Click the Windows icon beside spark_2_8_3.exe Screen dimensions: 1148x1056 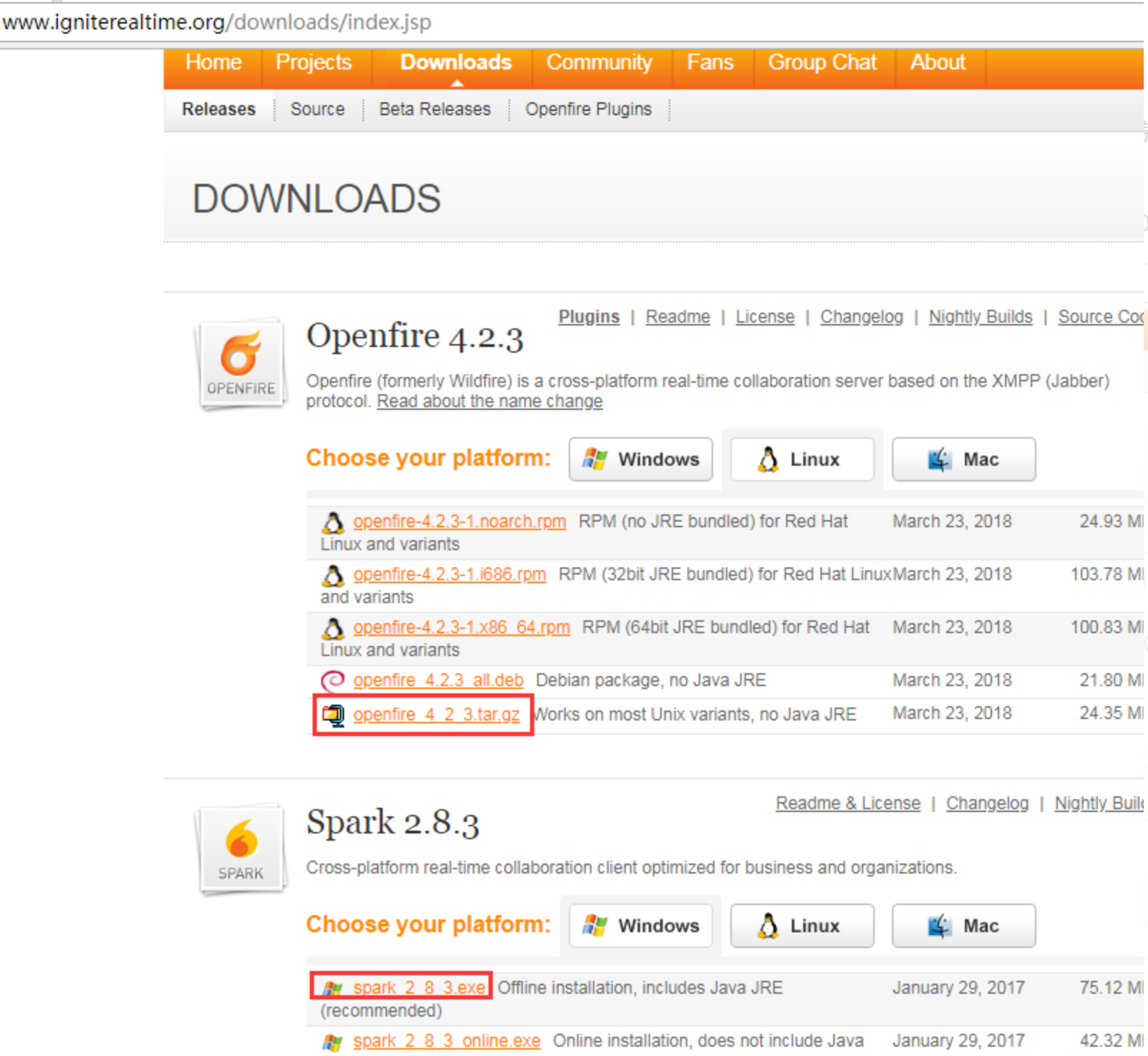333,988
